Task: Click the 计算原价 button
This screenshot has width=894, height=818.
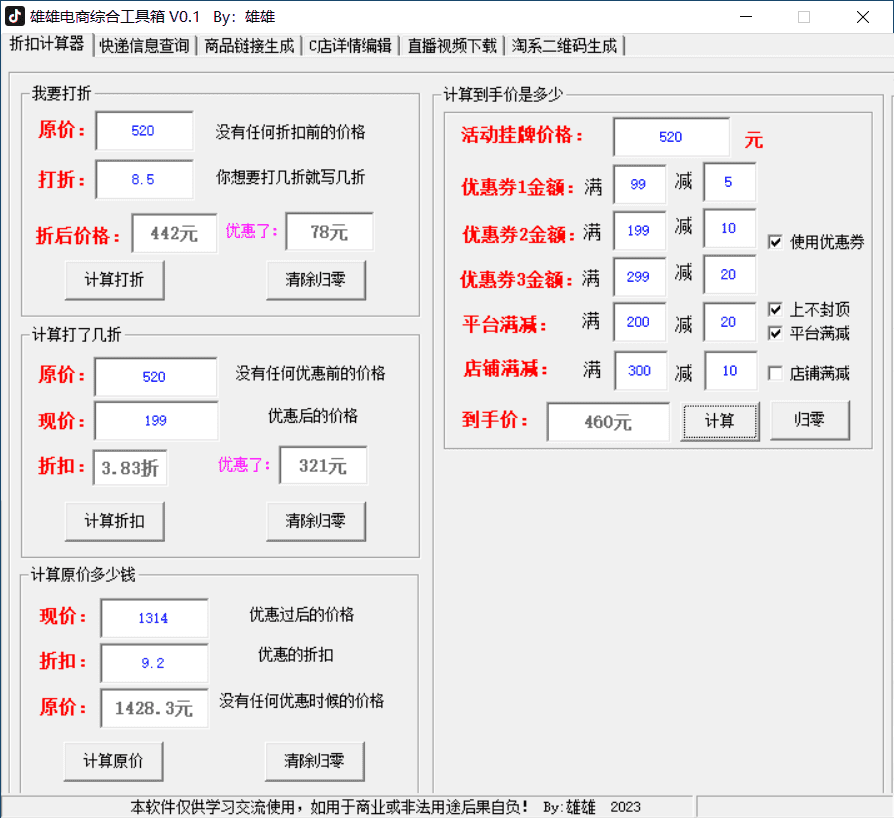Action: (x=114, y=761)
